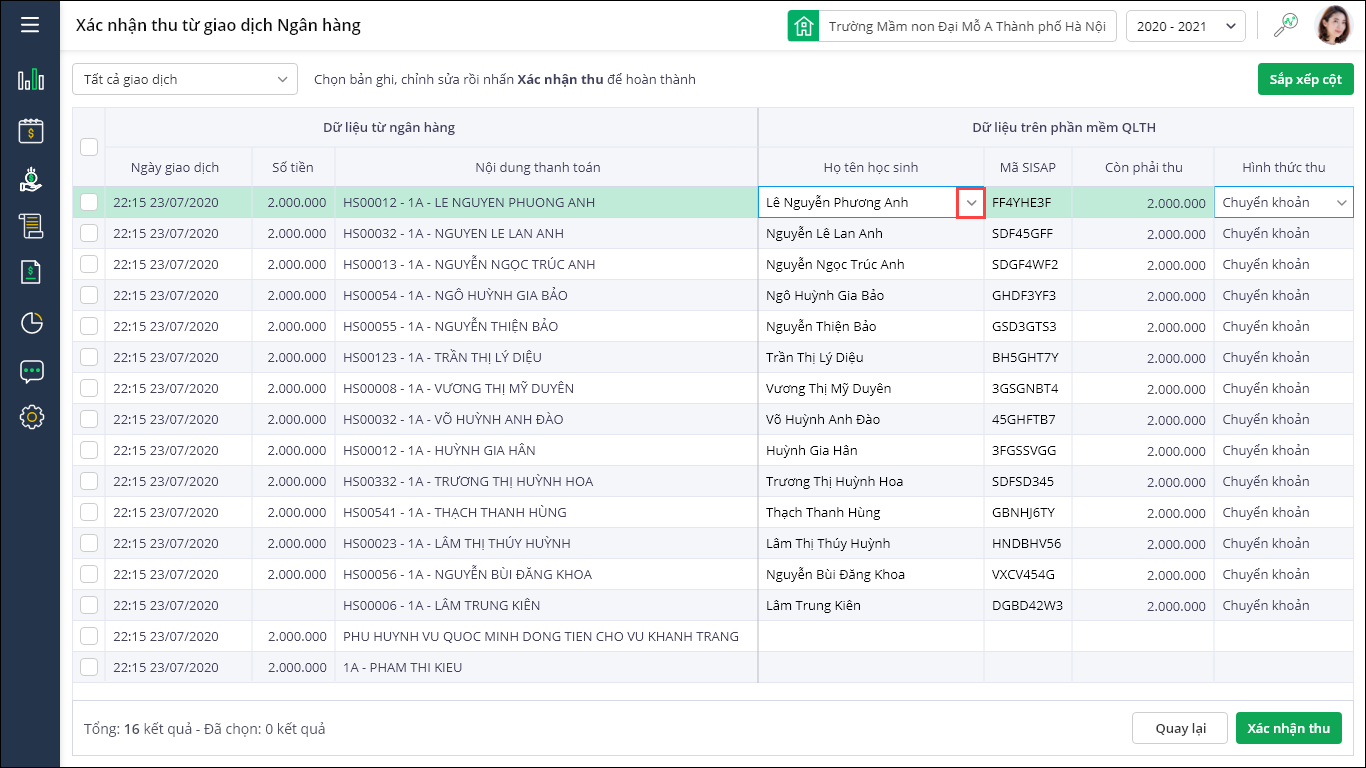Select the hand holding coin icon
This screenshot has width=1366, height=768.
click(31, 178)
